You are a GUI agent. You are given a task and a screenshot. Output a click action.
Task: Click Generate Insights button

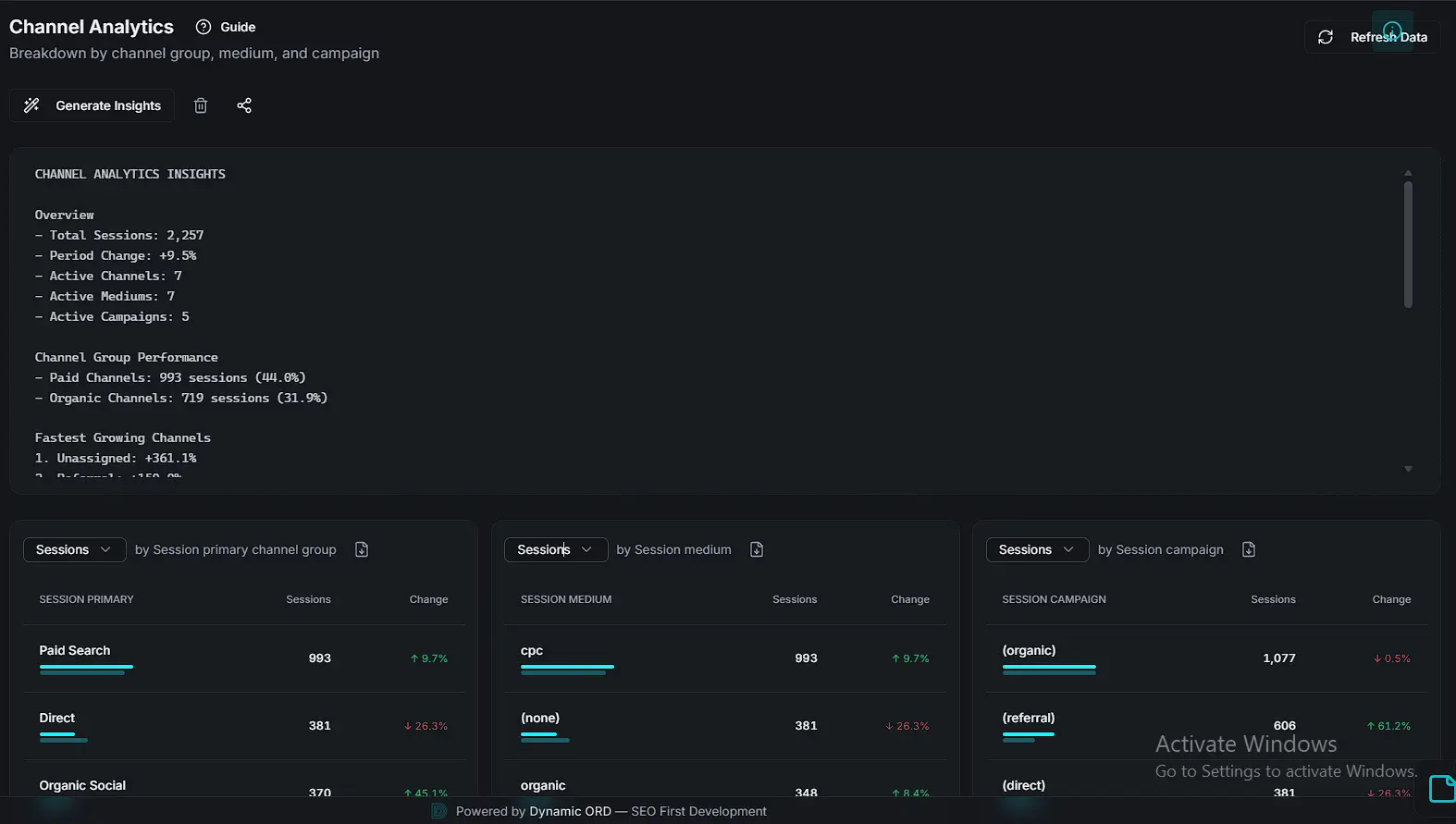(x=93, y=105)
